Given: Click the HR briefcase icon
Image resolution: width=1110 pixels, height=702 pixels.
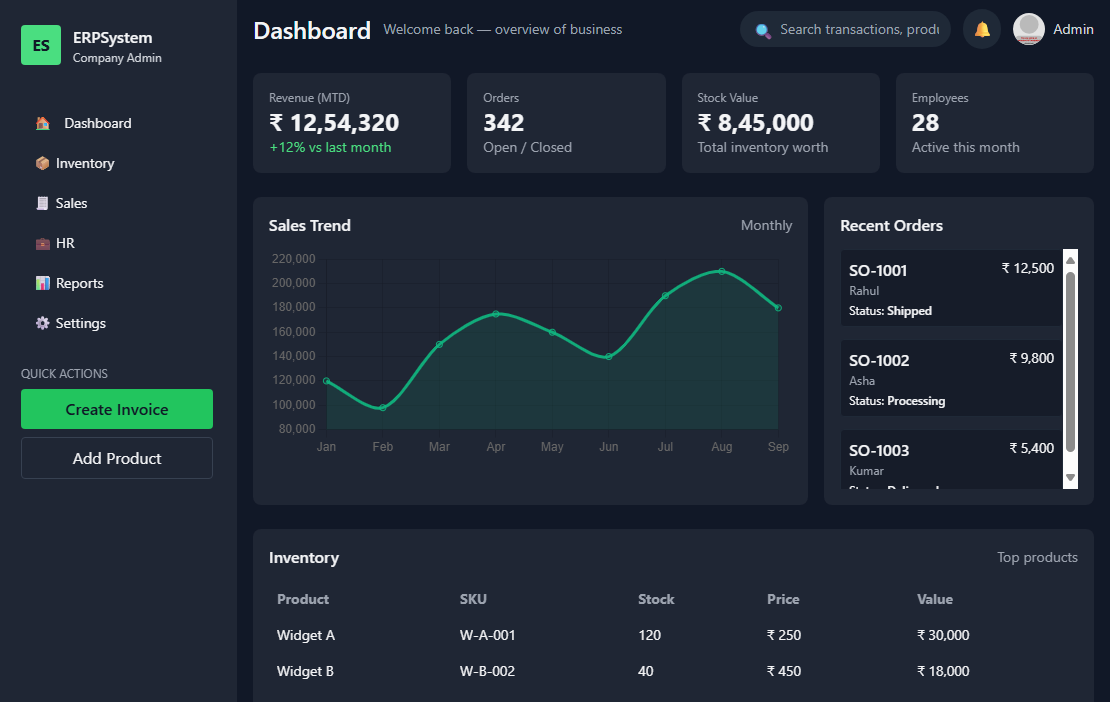Looking at the screenshot, I should (x=42, y=243).
